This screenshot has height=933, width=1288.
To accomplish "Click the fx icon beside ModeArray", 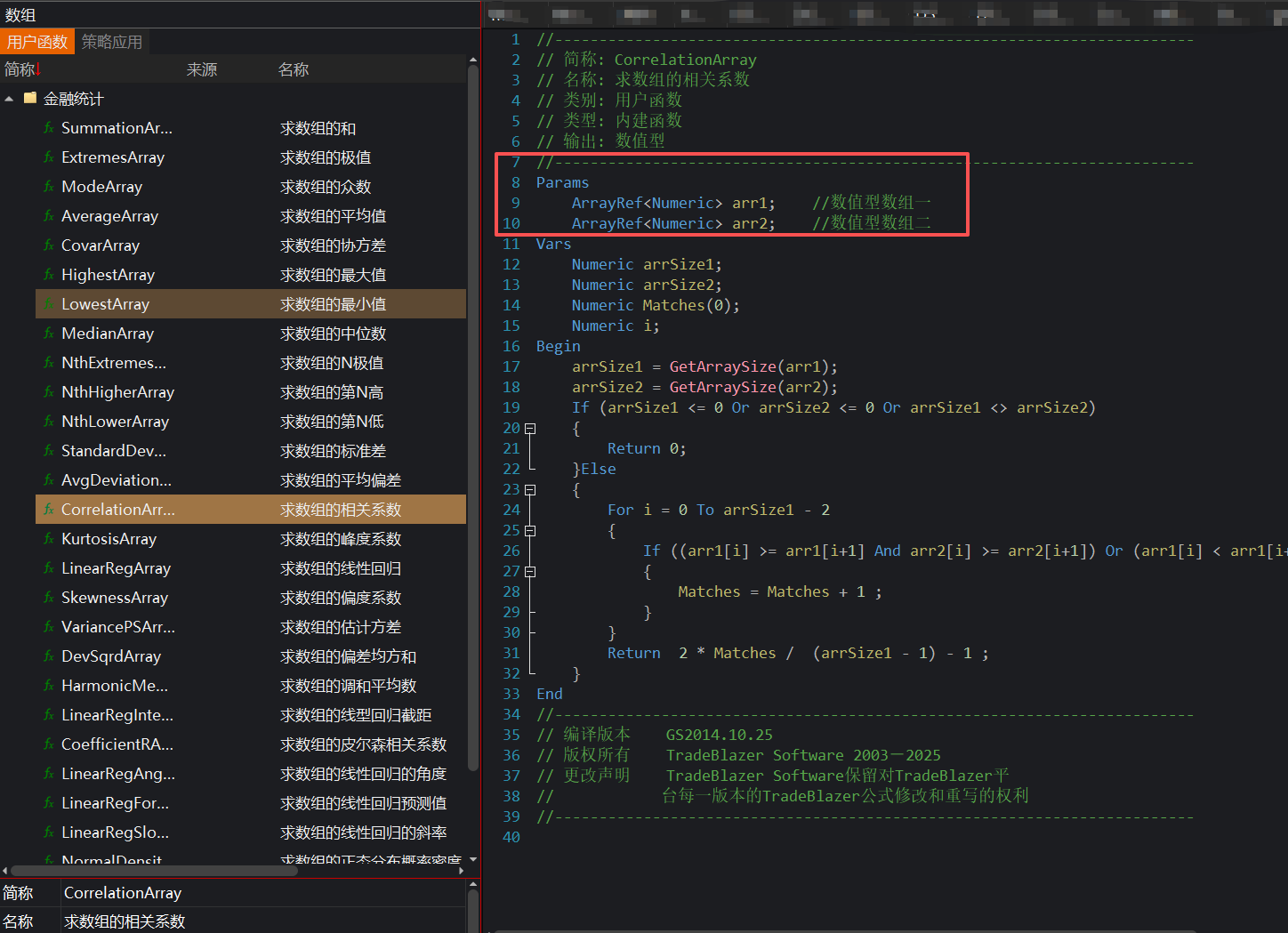I will [x=49, y=187].
